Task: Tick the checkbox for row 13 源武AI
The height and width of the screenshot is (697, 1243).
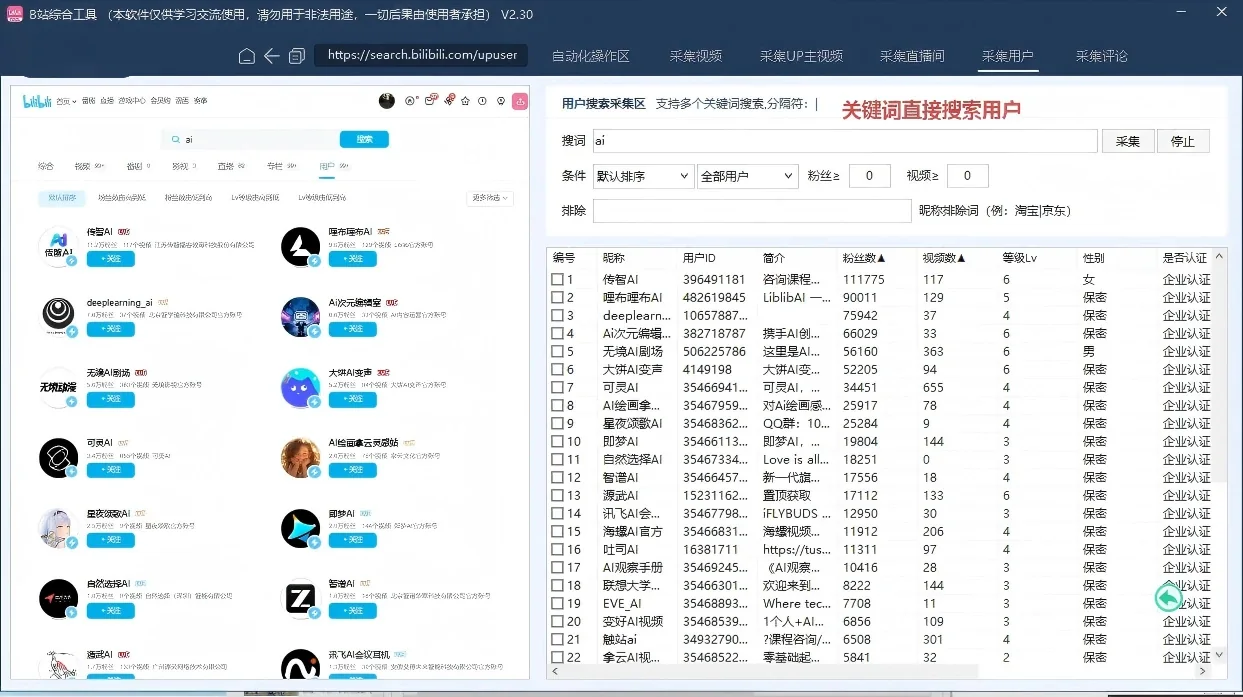Action: pyautogui.click(x=557, y=496)
